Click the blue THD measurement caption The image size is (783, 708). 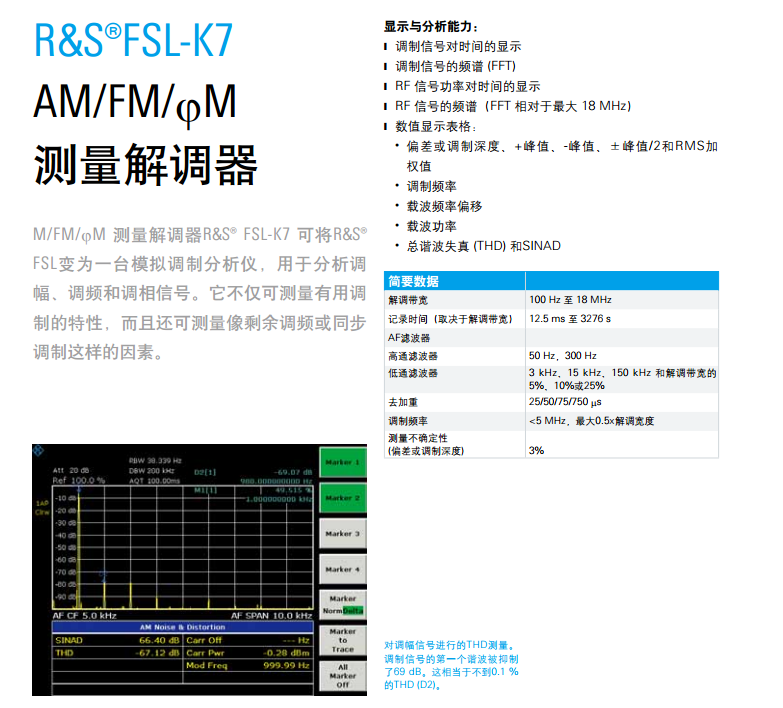pyautogui.click(x=451, y=665)
